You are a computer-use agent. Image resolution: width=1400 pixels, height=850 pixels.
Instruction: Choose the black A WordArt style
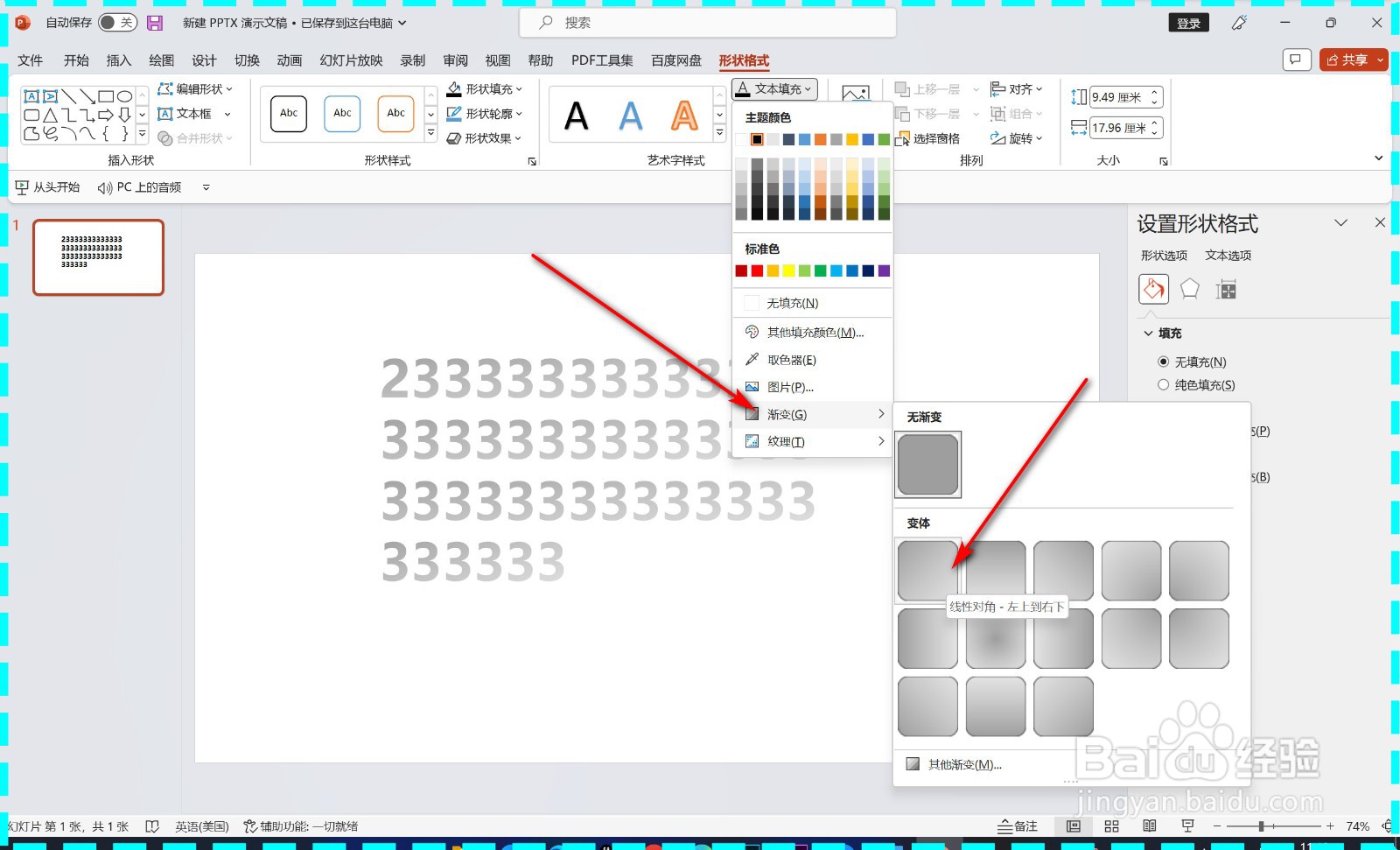point(577,116)
